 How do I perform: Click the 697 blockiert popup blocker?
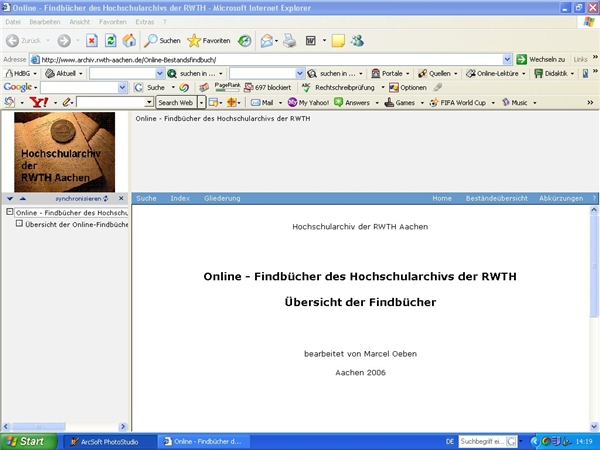(x=268, y=87)
